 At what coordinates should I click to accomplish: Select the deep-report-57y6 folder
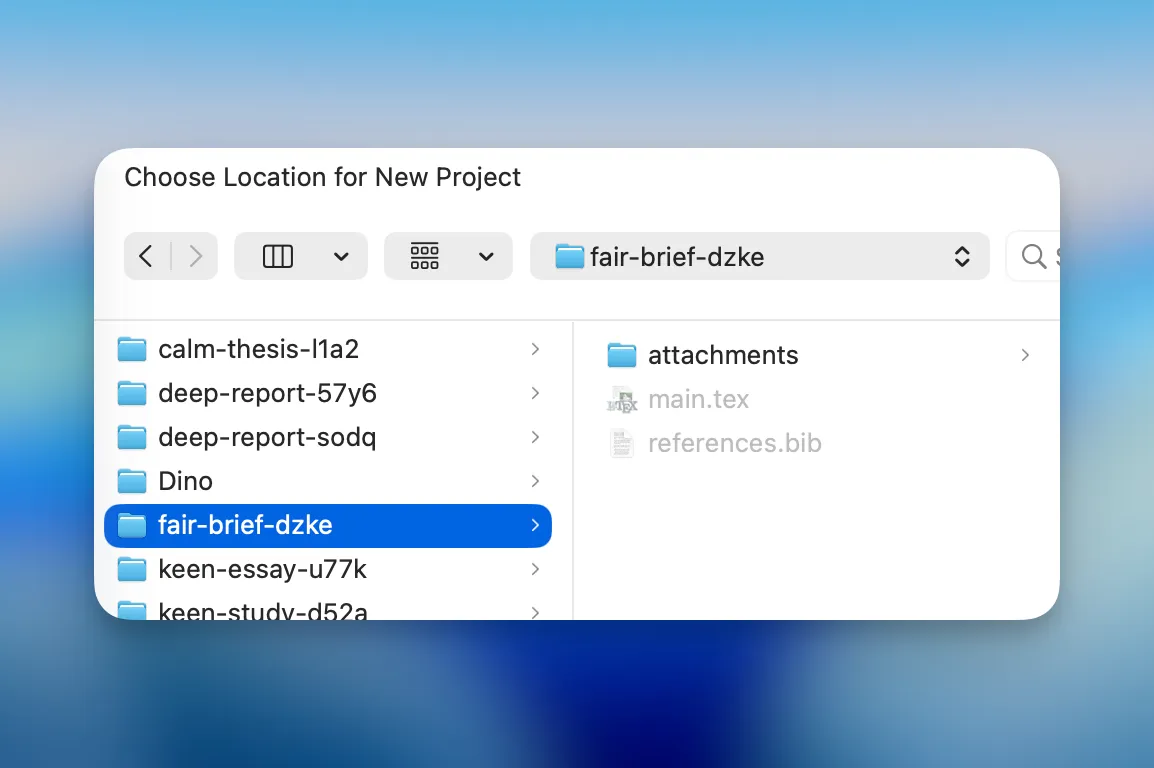(267, 393)
